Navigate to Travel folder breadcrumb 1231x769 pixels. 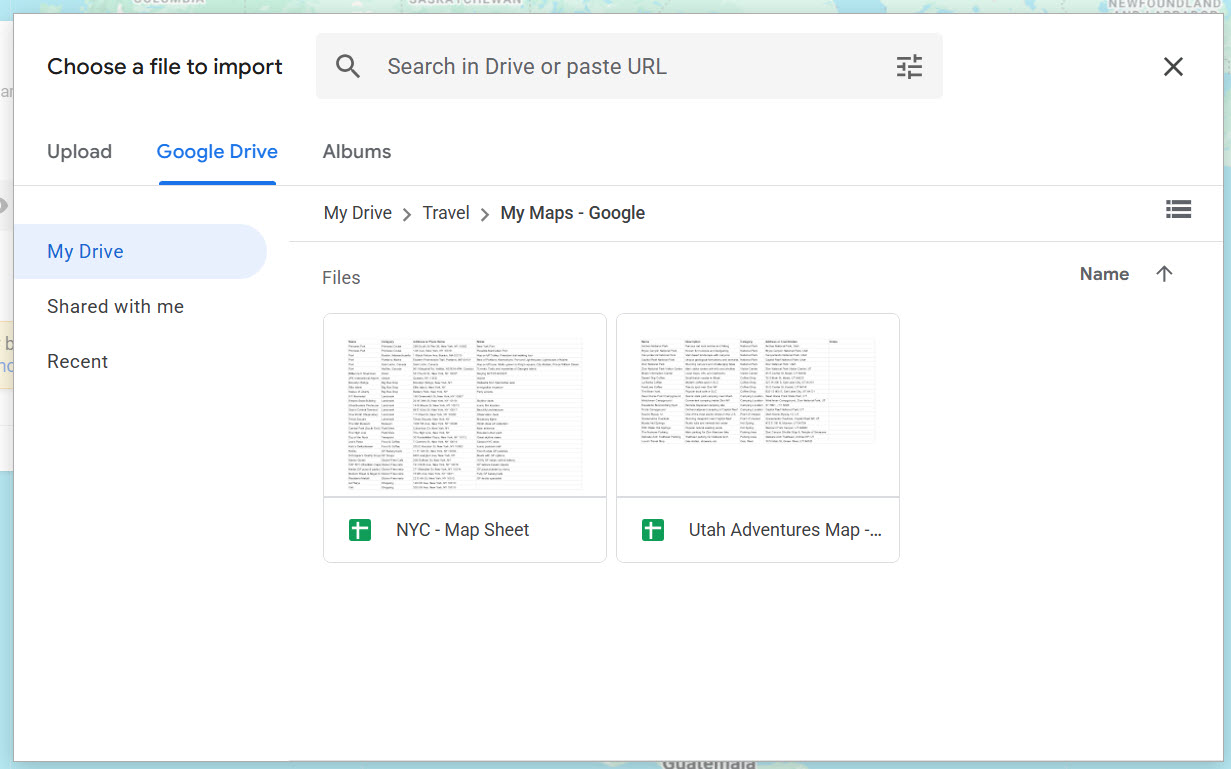click(x=446, y=213)
